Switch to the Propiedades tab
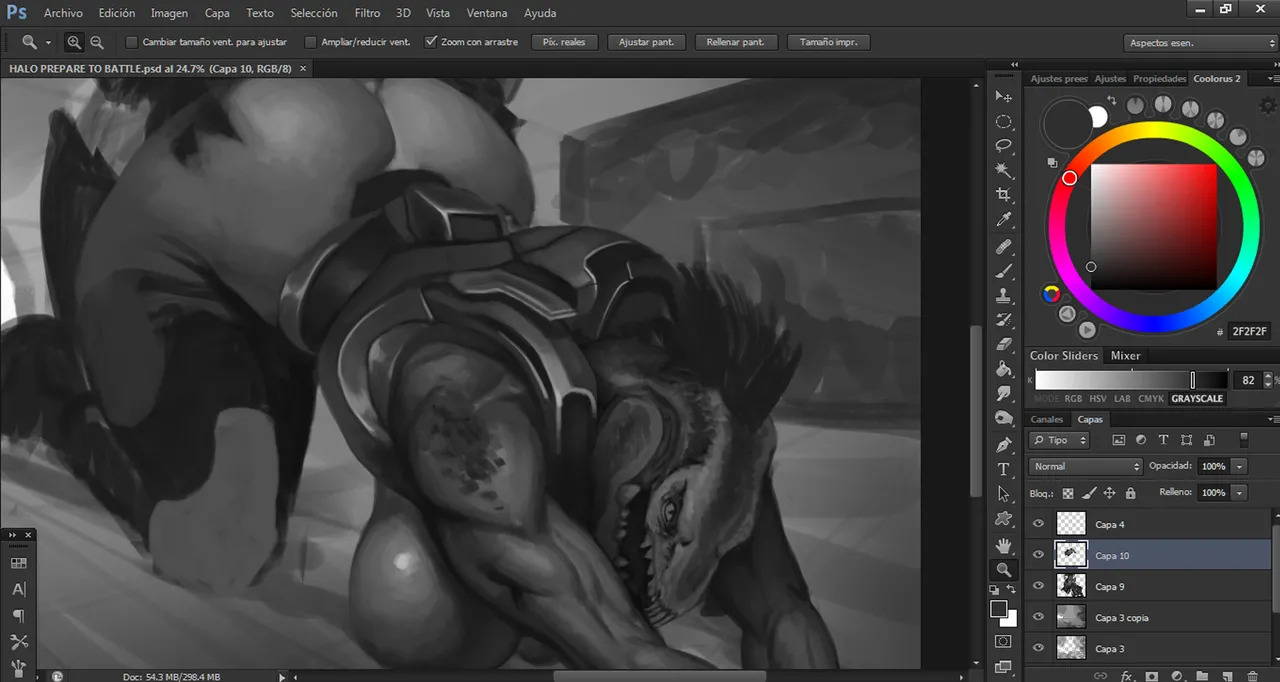 (x=1160, y=78)
